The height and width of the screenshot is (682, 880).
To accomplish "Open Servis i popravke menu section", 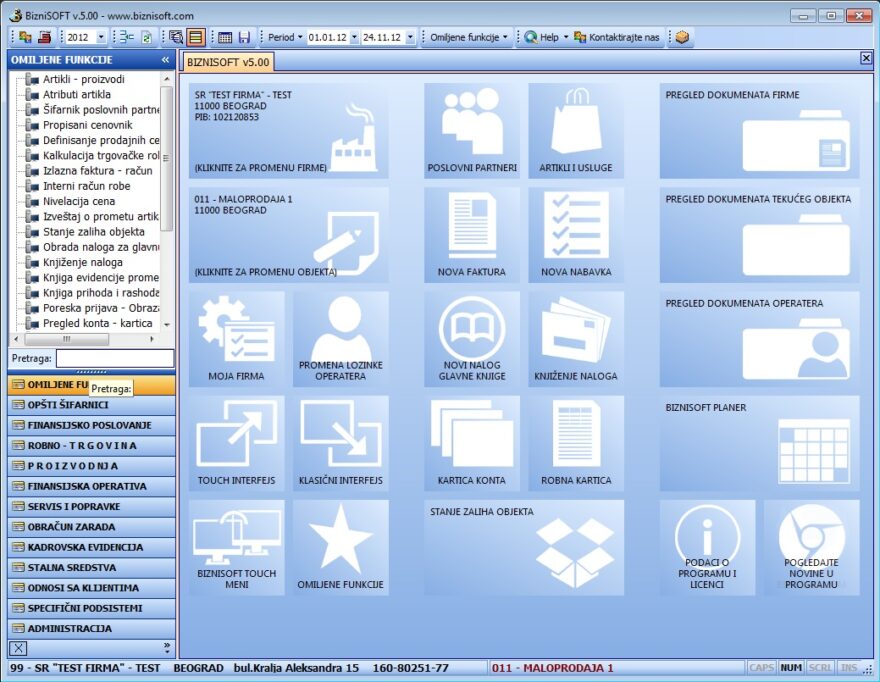I will click(91, 506).
